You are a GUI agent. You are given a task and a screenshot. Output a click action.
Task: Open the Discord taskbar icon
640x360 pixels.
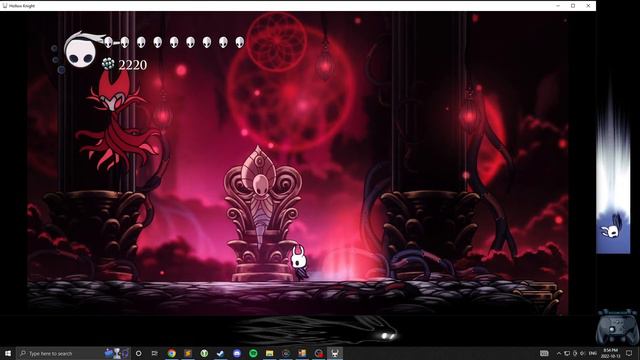237,353
